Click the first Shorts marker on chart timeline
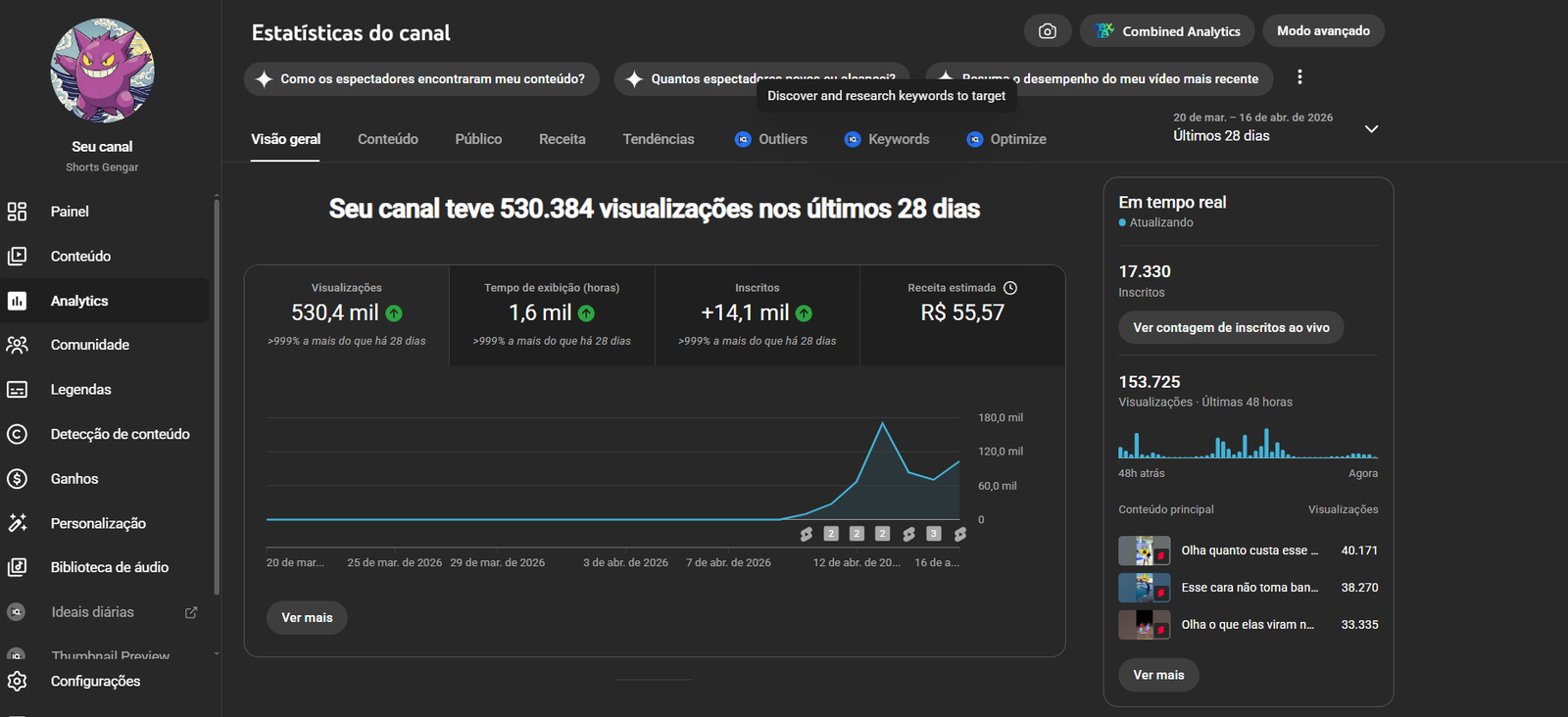The image size is (1568, 717). click(x=806, y=534)
